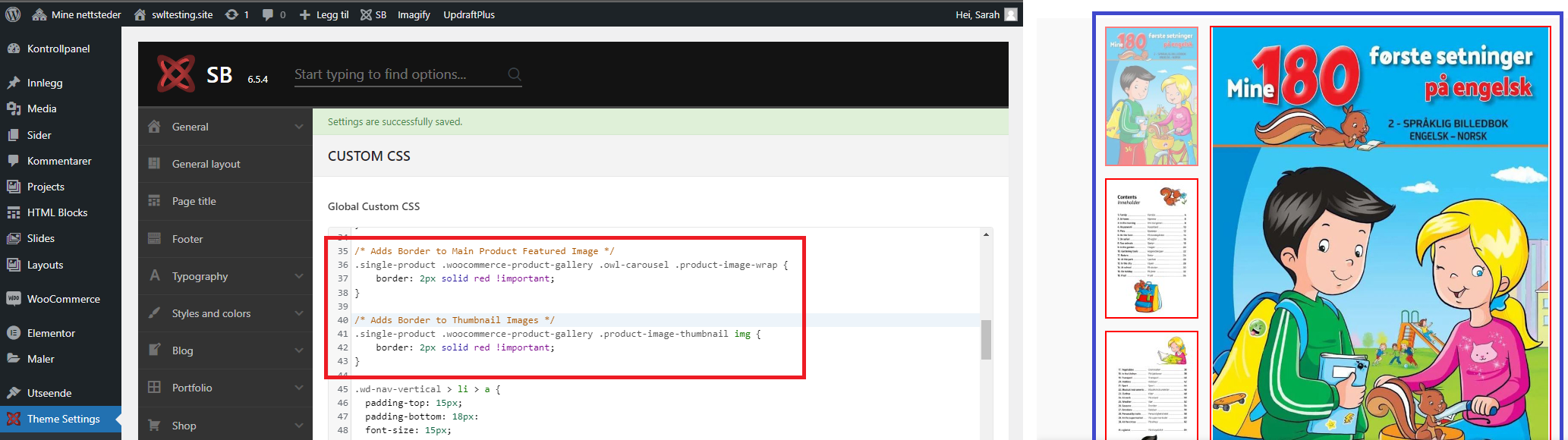Open Maler folder icon in sidebar

[14, 359]
